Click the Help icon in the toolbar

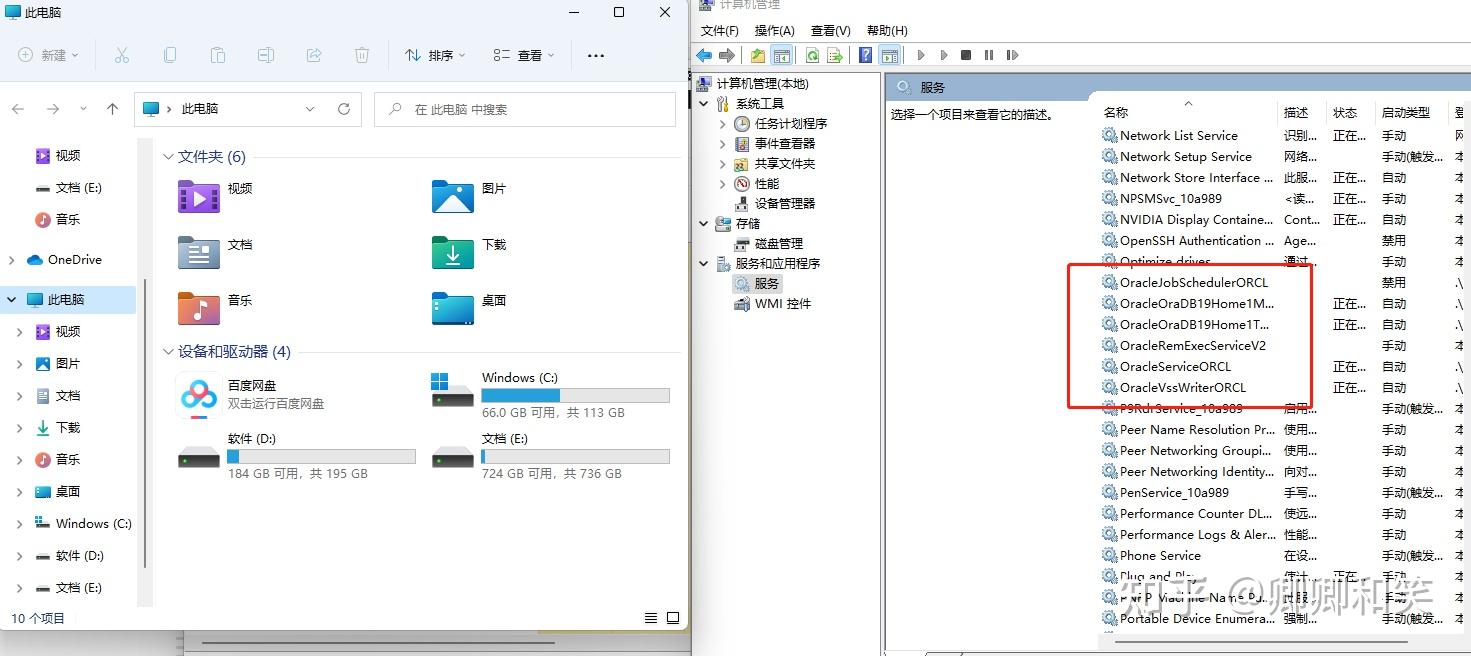coord(866,55)
